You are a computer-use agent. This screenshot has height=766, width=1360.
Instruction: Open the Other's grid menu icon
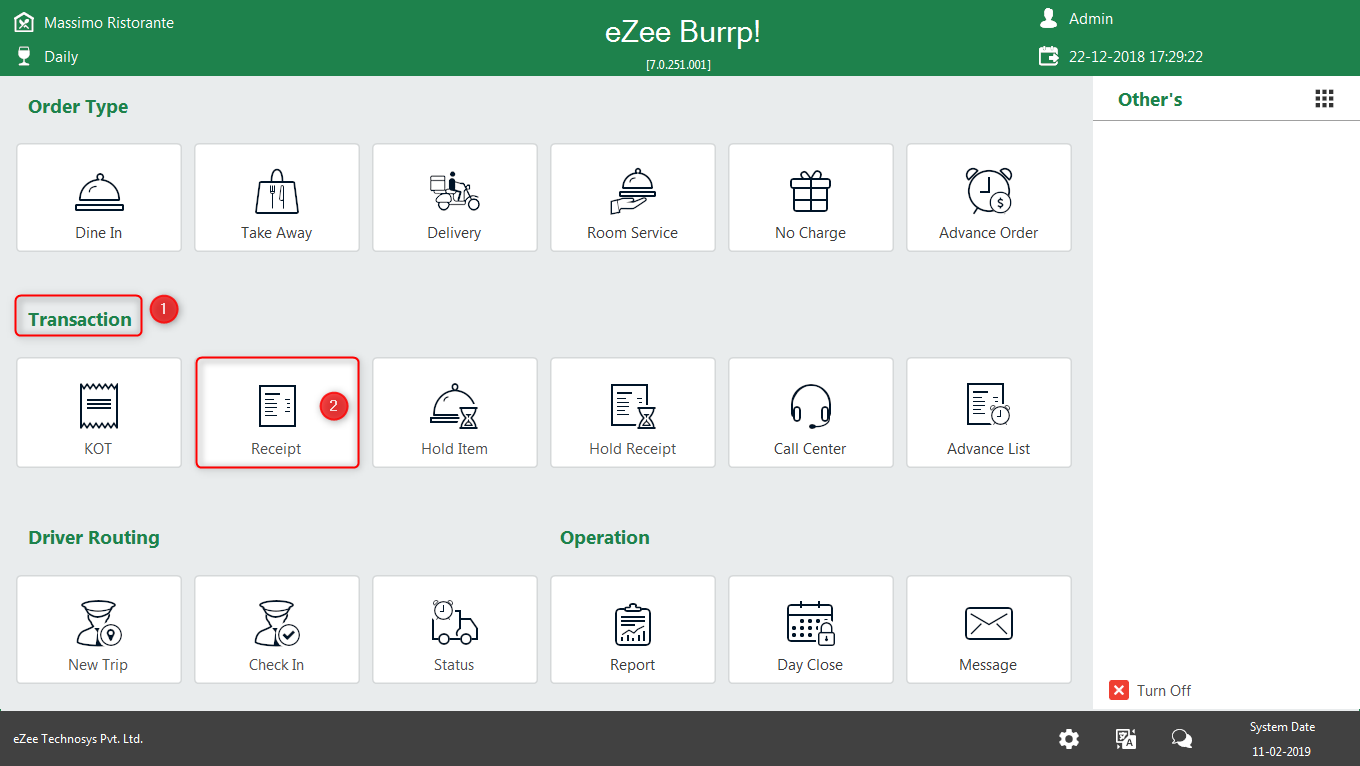1324,98
